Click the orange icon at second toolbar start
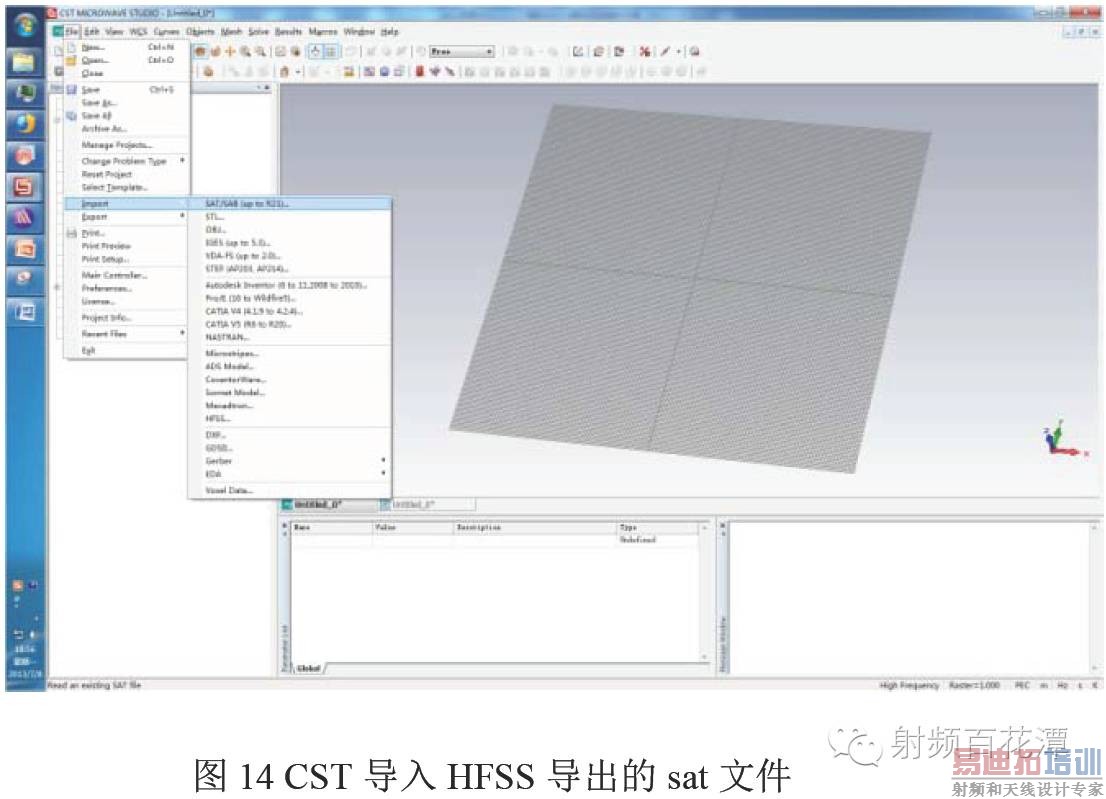Image resolution: width=1106 pixels, height=799 pixels. 209,71
